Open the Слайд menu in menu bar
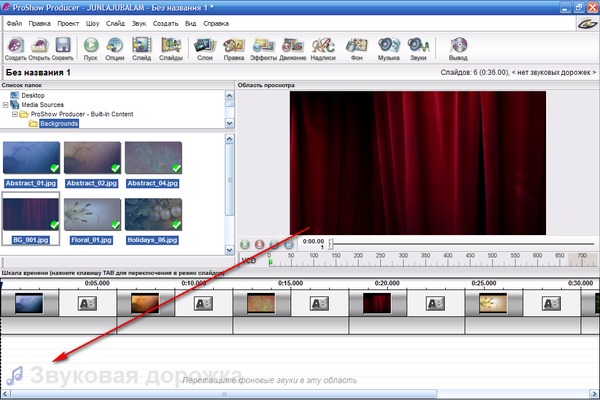This screenshot has width=600, height=400. coord(115,23)
